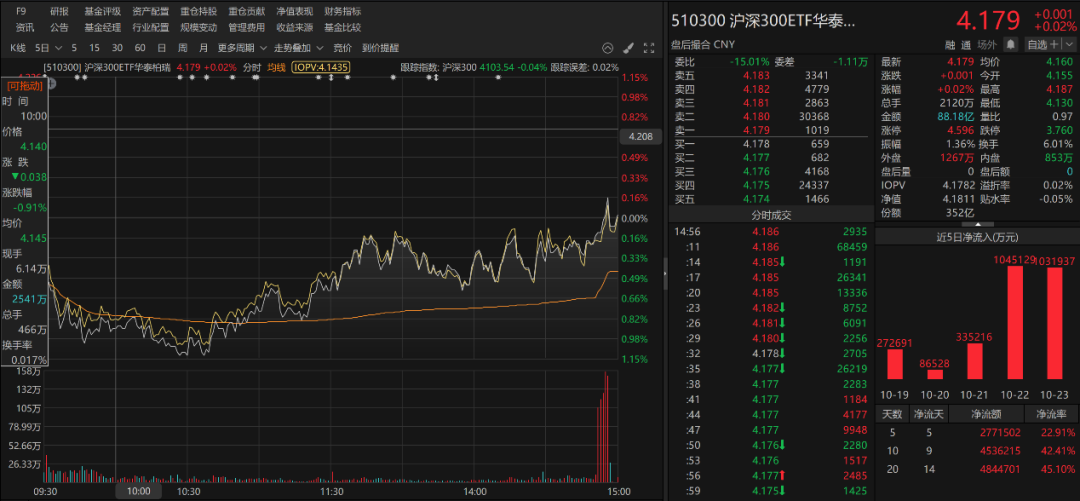Select the 15-minute period button
The width and height of the screenshot is (1080, 501).
pos(94,48)
